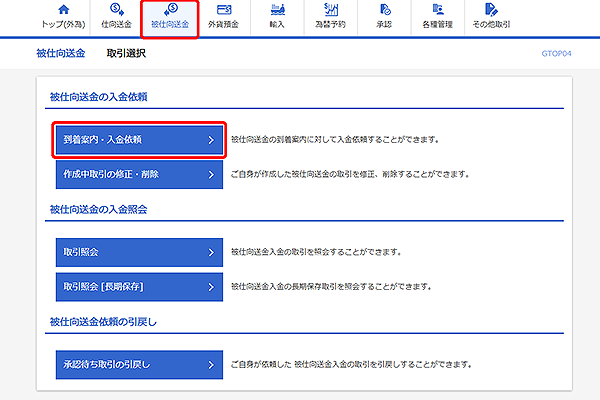The image size is (600, 400).
Task: Click description about 入金の取引を照会
Action: (x=316, y=252)
